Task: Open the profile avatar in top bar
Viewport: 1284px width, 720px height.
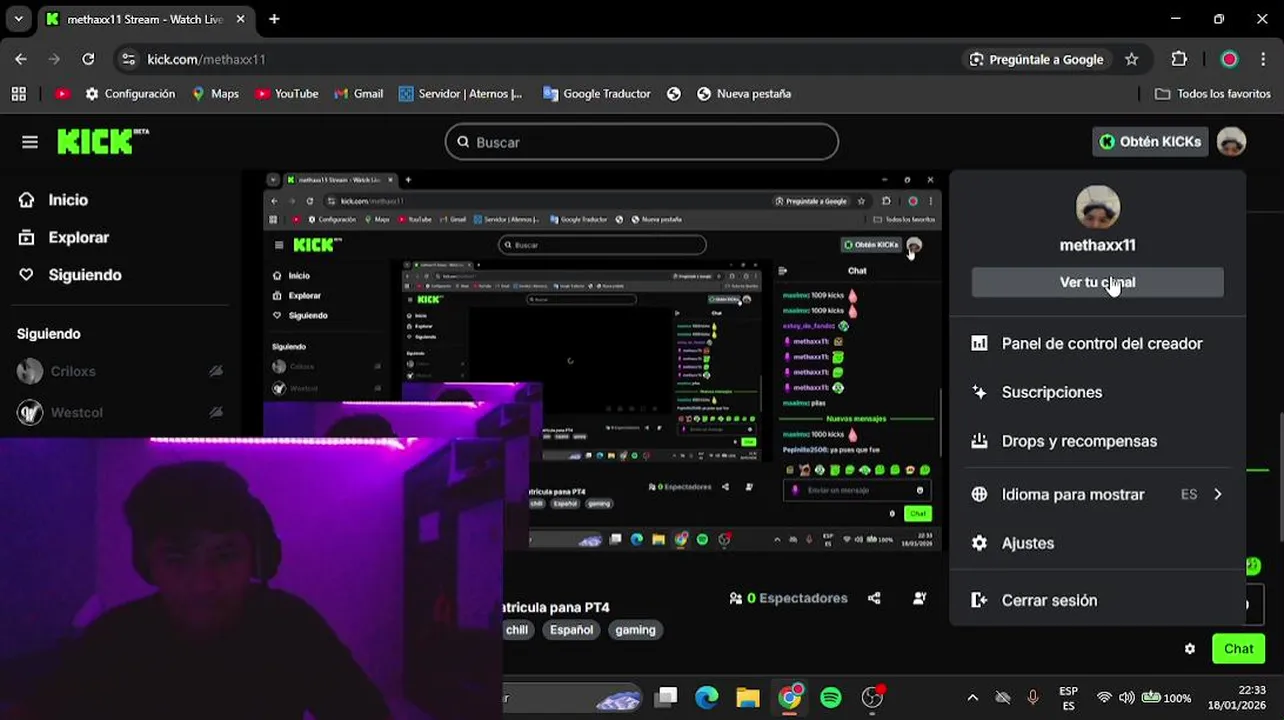Action: pyautogui.click(x=1231, y=142)
